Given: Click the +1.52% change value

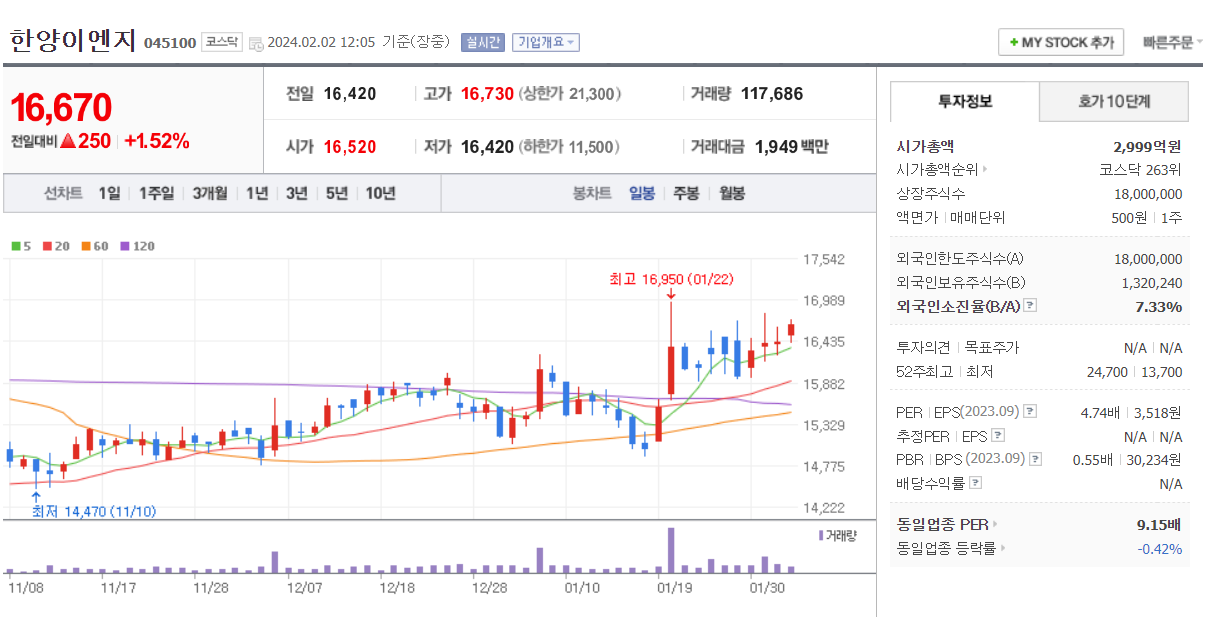Looking at the screenshot, I should tap(157, 141).
